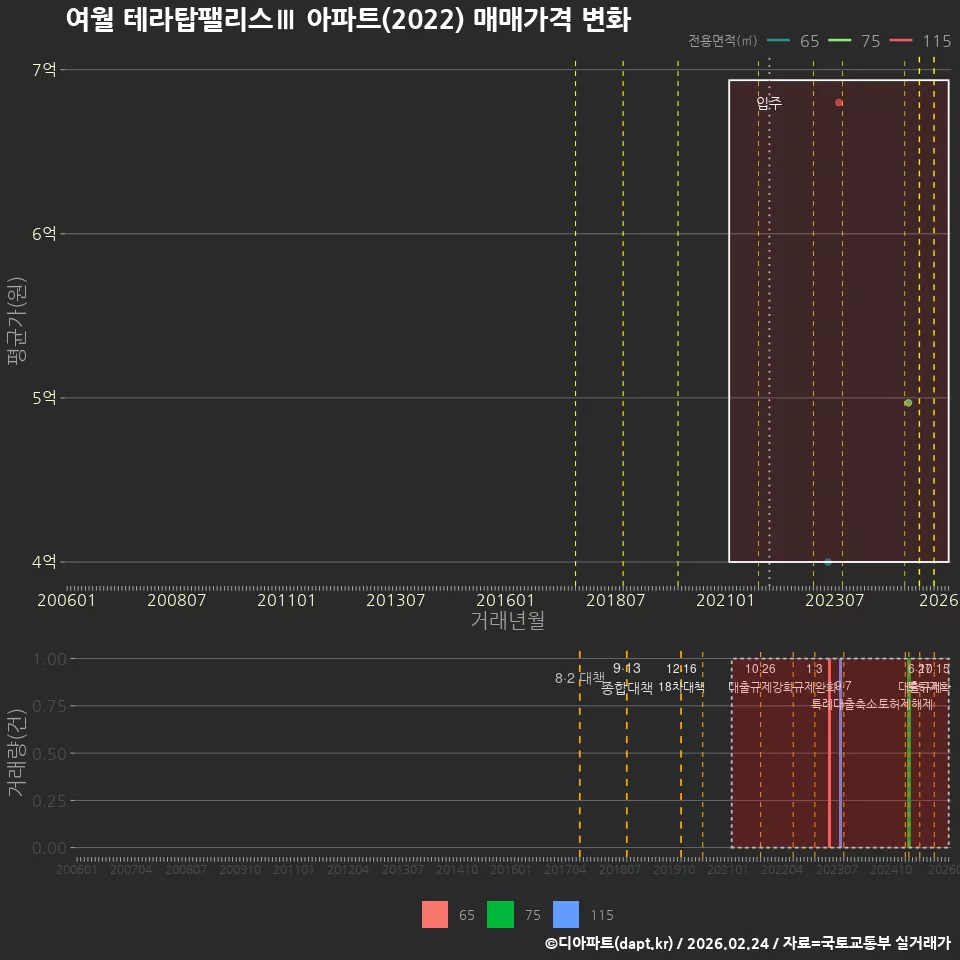The image size is (960, 960).
Task: Click the '거래량(건)' axis title
Action: click(x=17, y=753)
